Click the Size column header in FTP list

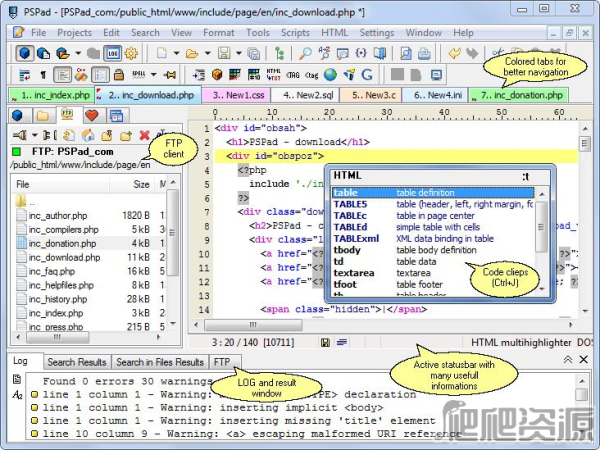pos(132,184)
